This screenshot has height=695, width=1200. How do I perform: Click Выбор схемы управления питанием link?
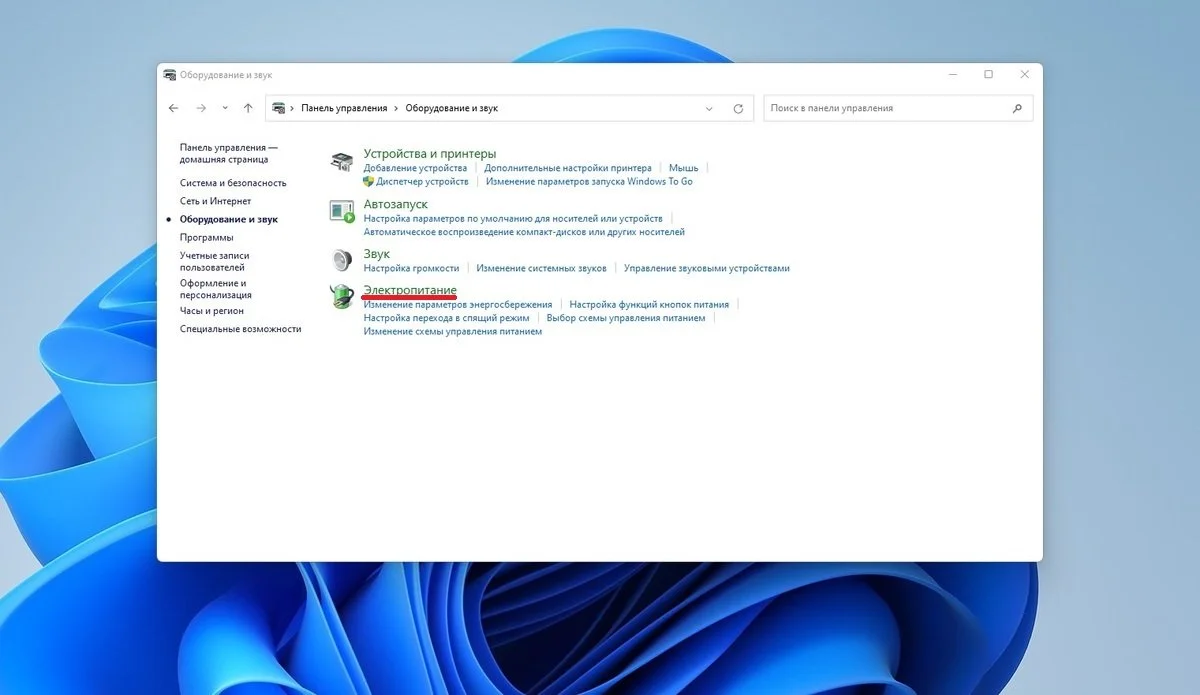point(626,318)
